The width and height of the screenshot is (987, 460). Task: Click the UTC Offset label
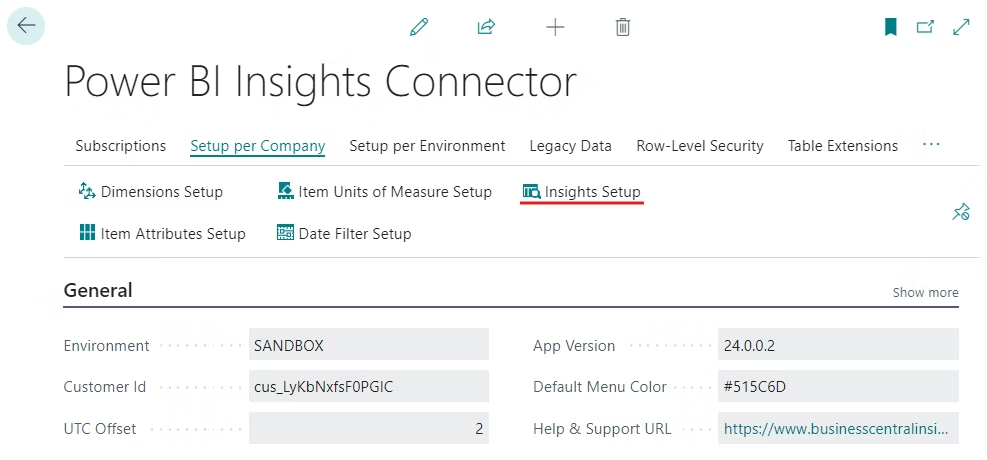tap(99, 429)
